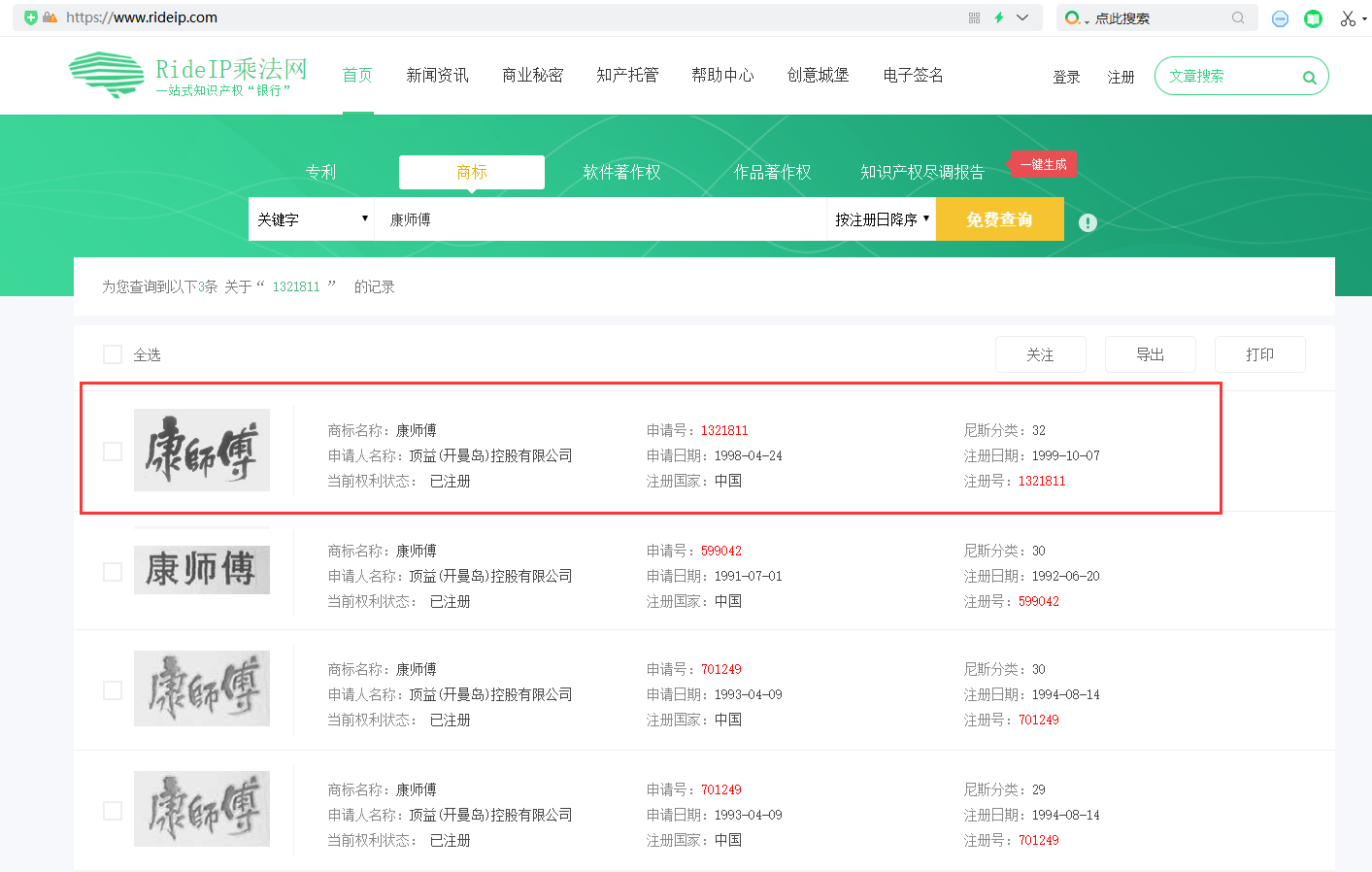Click application number 1321811 link

(724, 430)
